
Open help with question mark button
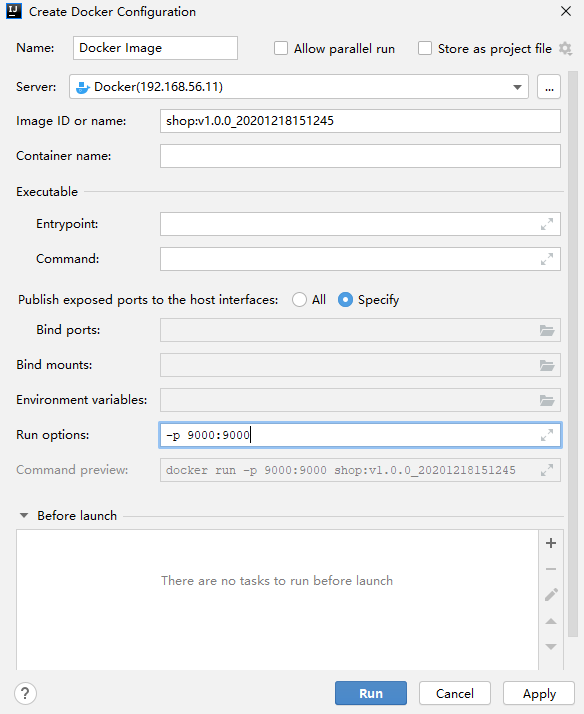(25, 693)
